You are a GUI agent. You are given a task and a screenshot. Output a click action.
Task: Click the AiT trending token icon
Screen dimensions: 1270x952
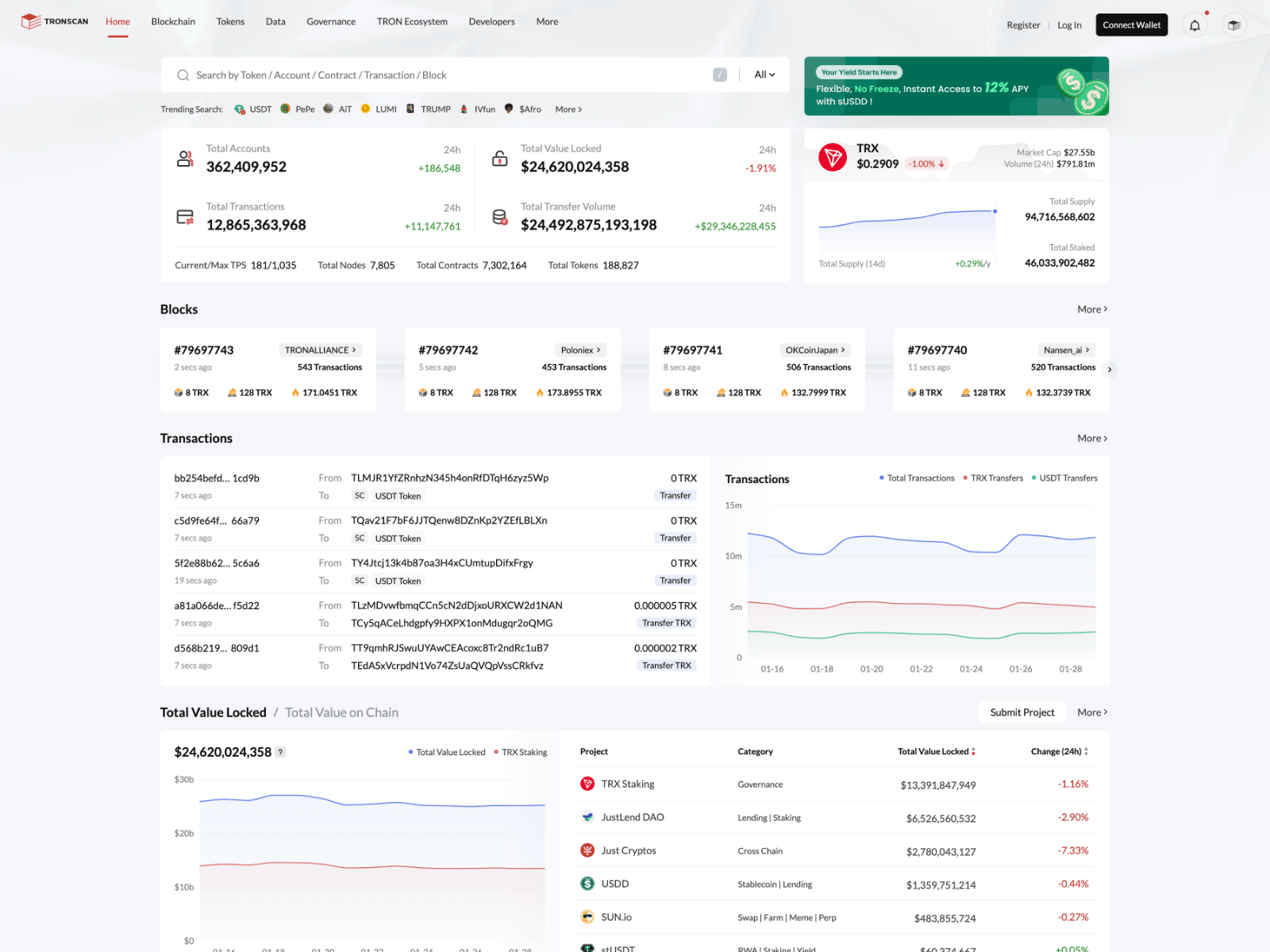pyautogui.click(x=329, y=109)
